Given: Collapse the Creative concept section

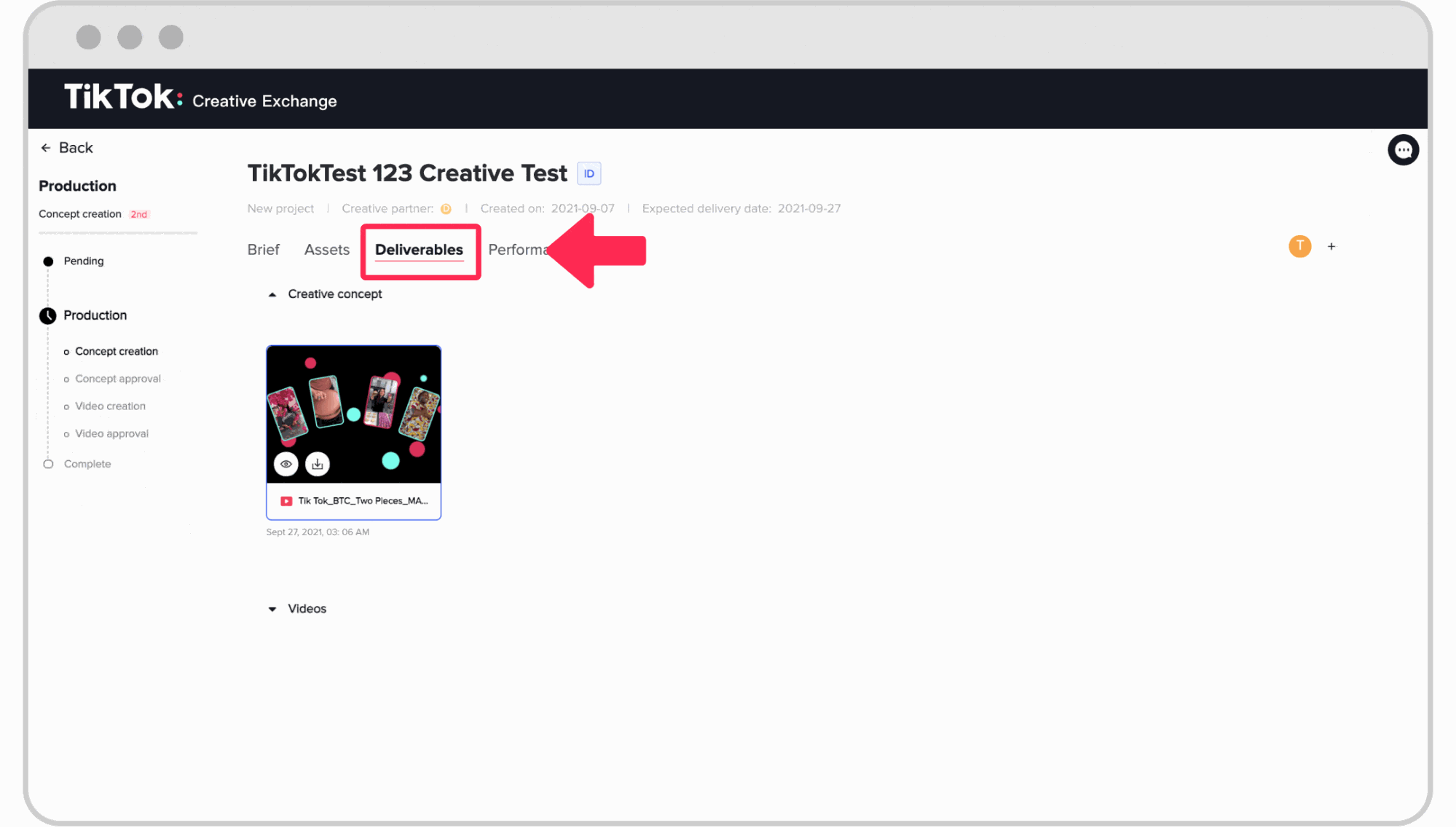Looking at the screenshot, I should pos(273,294).
